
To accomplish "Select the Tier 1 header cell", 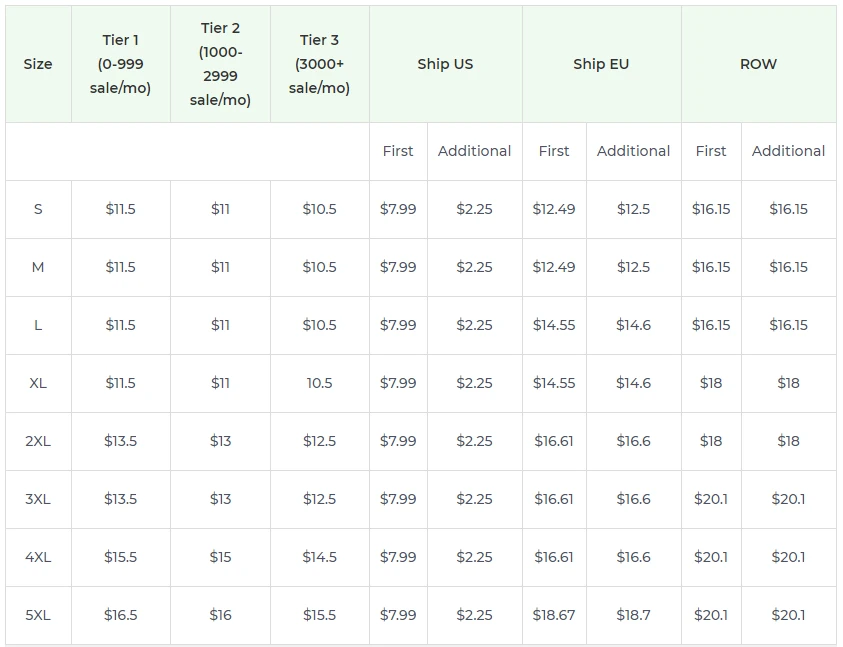I will point(120,63).
